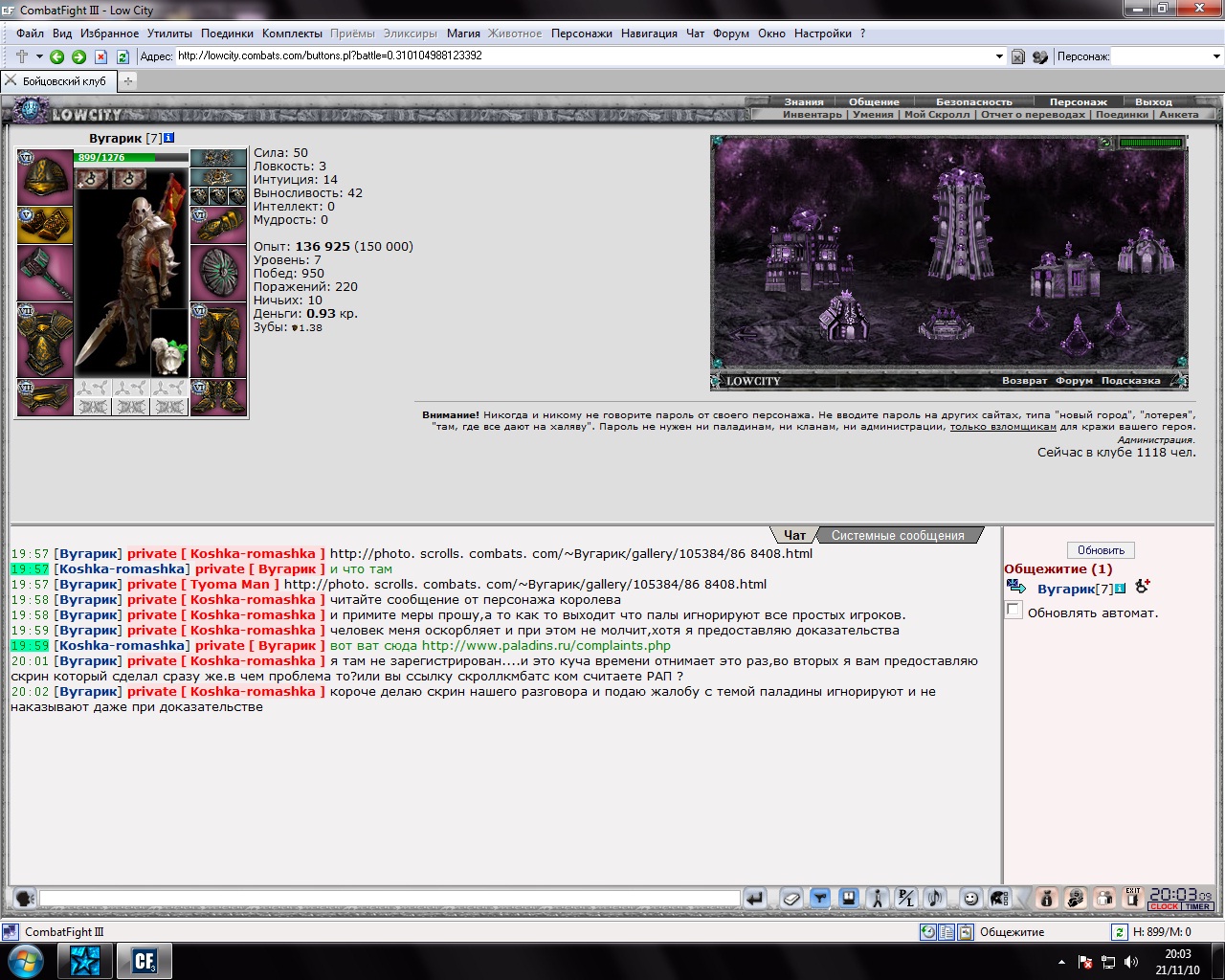The height and width of the screenshot is (980, 1225).
Task: Open the Инвентарь link
Action: (813, 114)
